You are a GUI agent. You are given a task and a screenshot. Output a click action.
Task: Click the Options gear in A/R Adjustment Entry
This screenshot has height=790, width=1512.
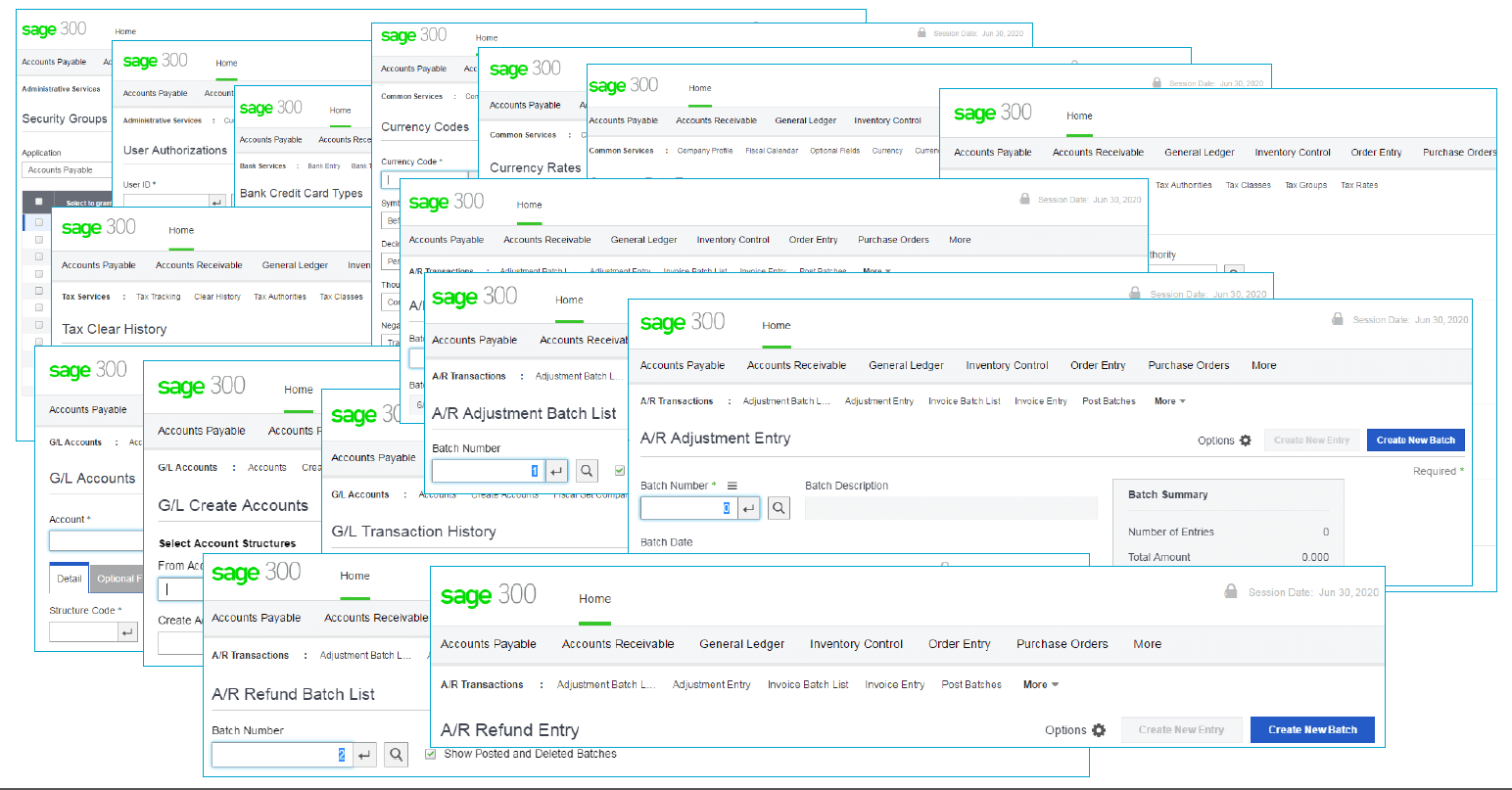[1246, 441]
